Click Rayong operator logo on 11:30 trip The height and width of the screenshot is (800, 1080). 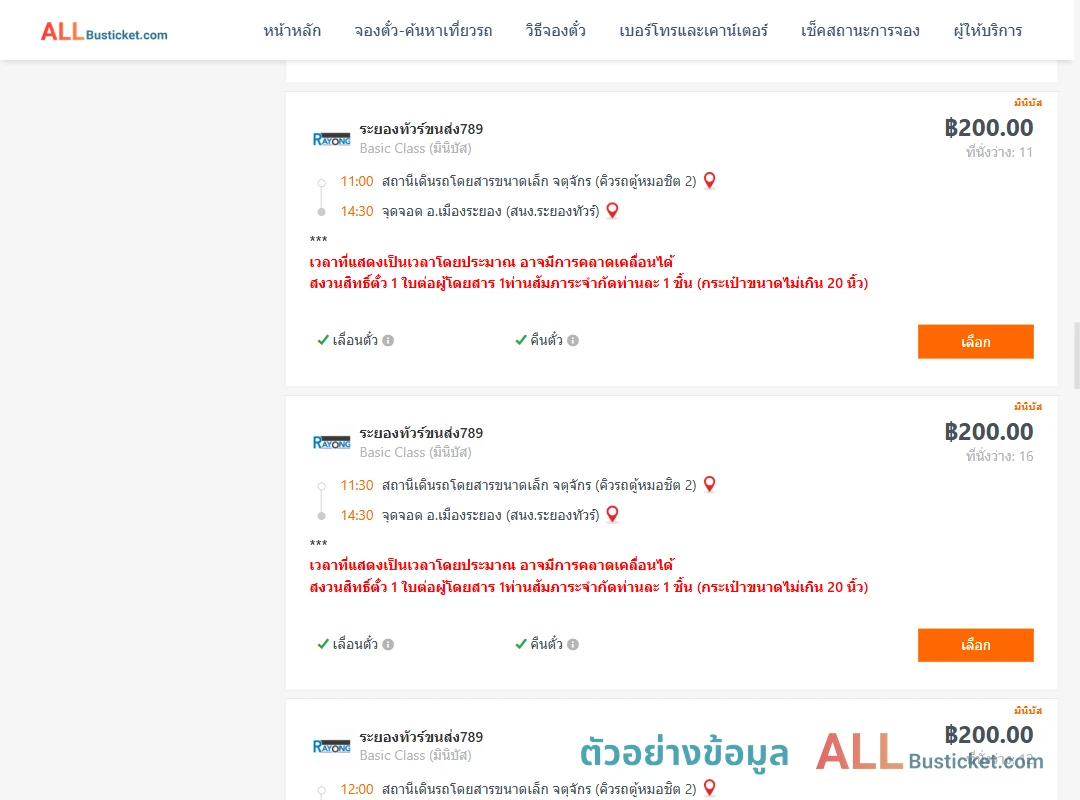[x=331, y=442]
